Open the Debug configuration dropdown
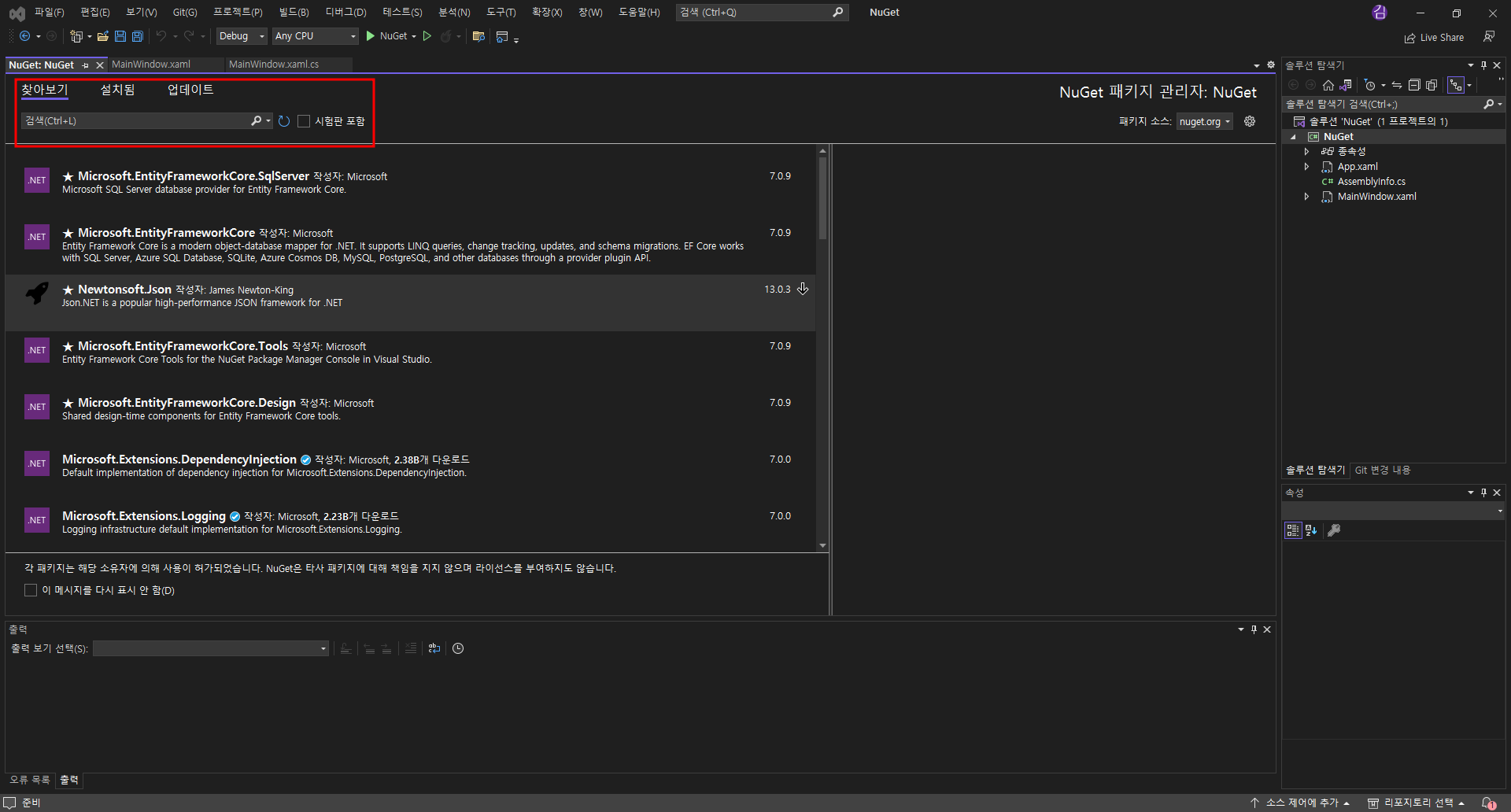Viewport: 1511px width, 812px height. point(242,36)
